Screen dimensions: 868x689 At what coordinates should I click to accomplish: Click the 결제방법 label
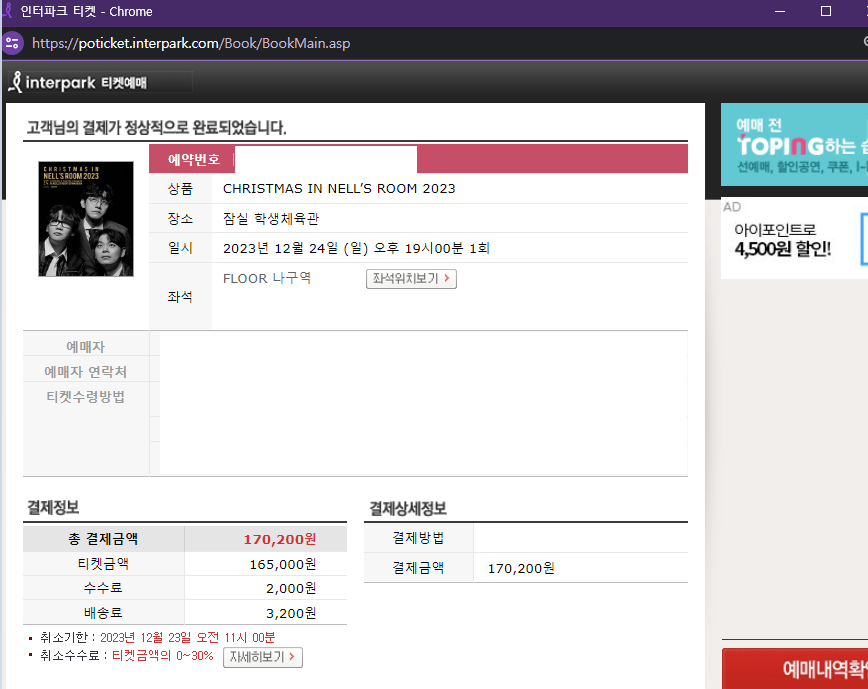click(x=418, y=538)
